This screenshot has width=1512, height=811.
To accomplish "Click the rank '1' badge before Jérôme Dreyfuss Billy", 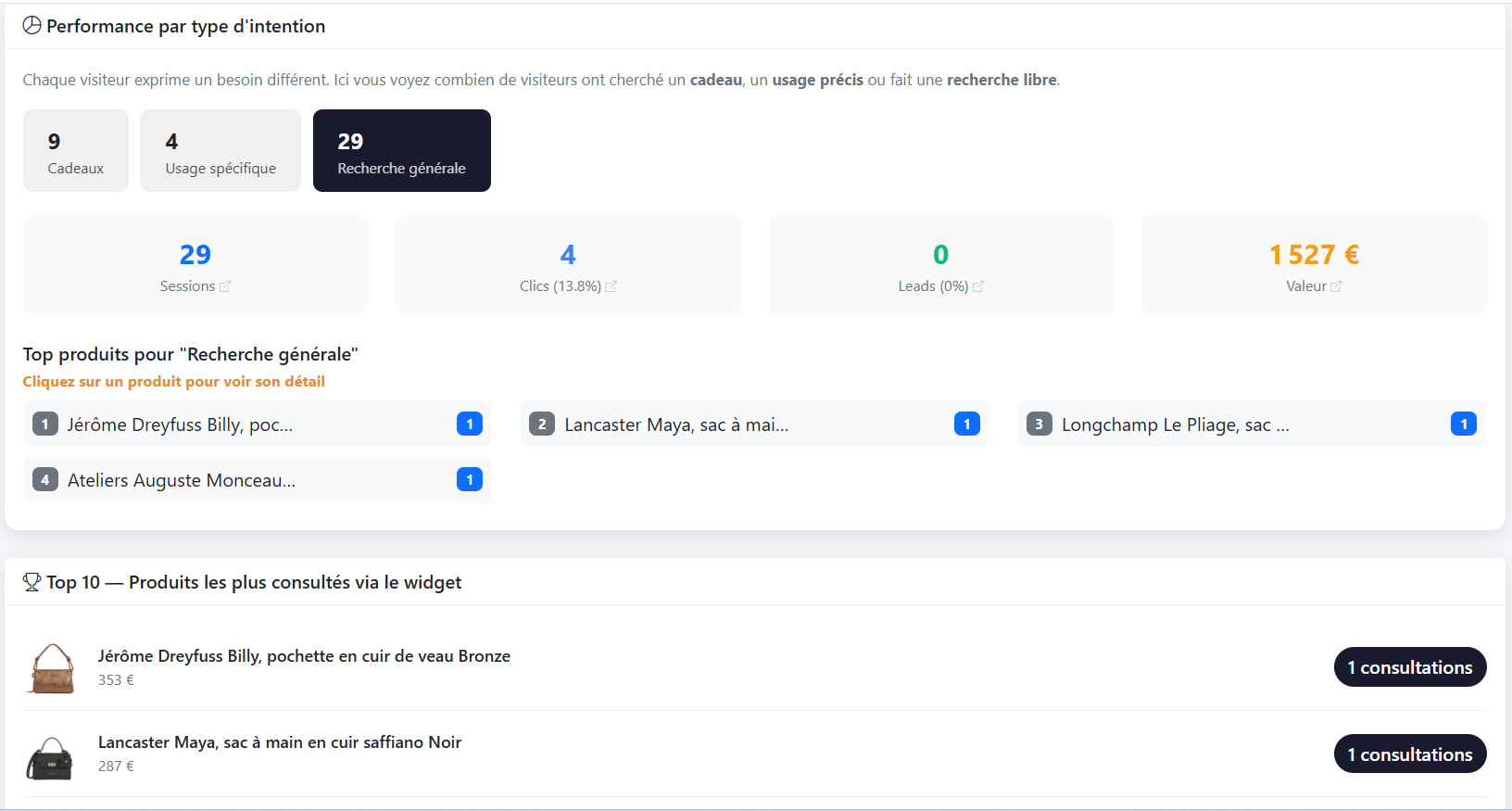I will pos(44,424).
